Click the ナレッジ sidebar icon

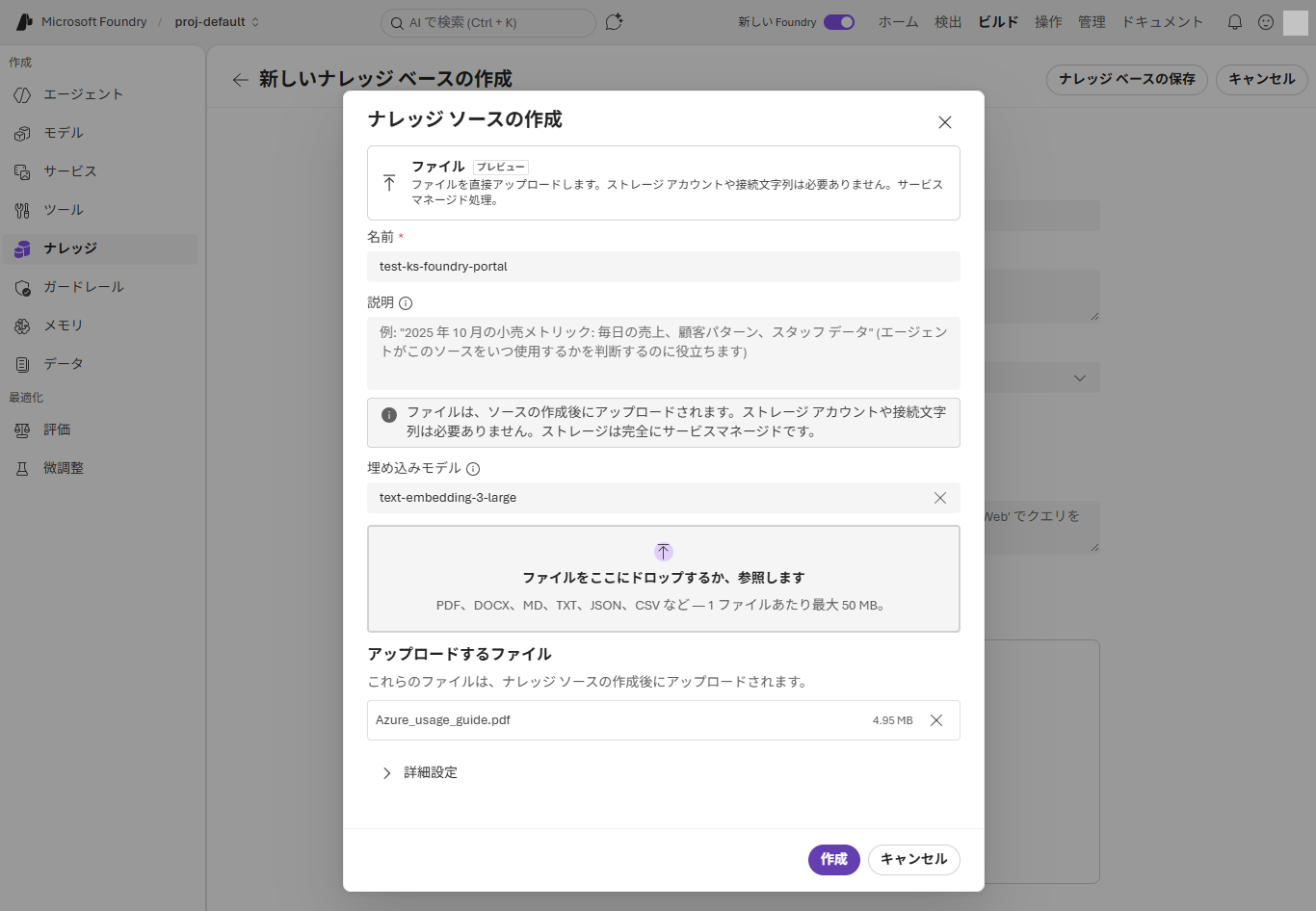tap(22, 248)
